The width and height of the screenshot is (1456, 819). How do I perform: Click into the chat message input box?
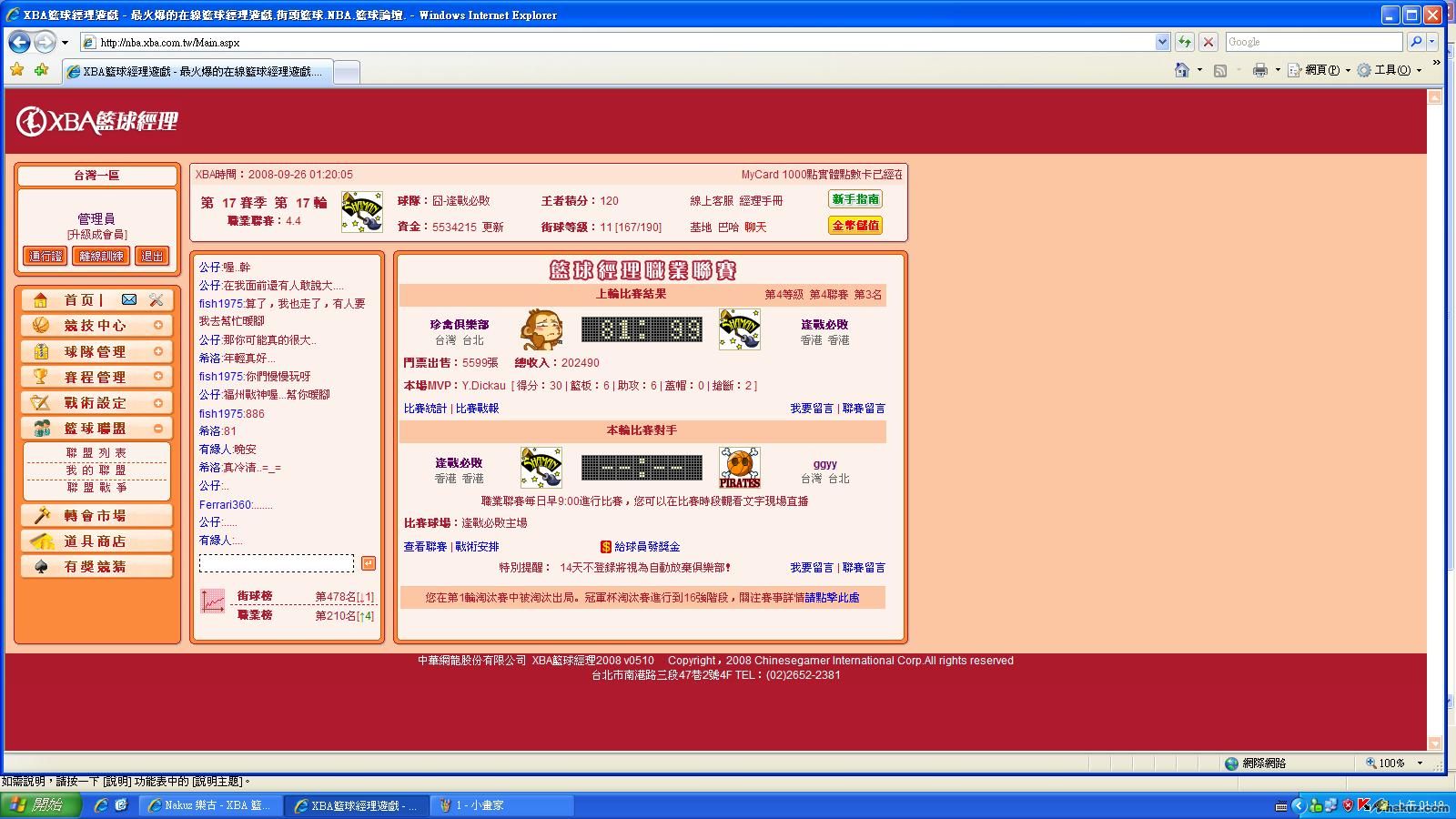point(277,564)
